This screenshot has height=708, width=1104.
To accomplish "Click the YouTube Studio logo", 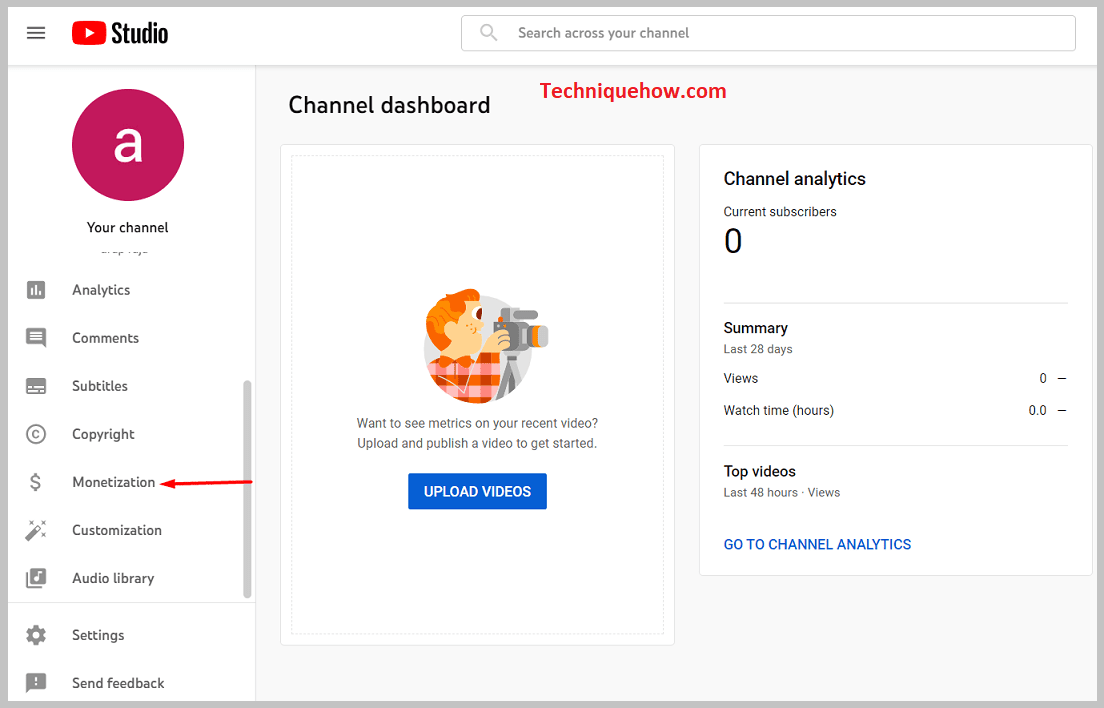I will [120, 33].
